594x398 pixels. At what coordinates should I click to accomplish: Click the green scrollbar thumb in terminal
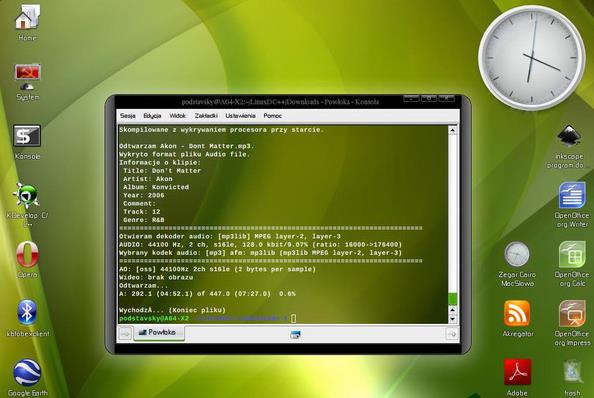coord(452,298)
